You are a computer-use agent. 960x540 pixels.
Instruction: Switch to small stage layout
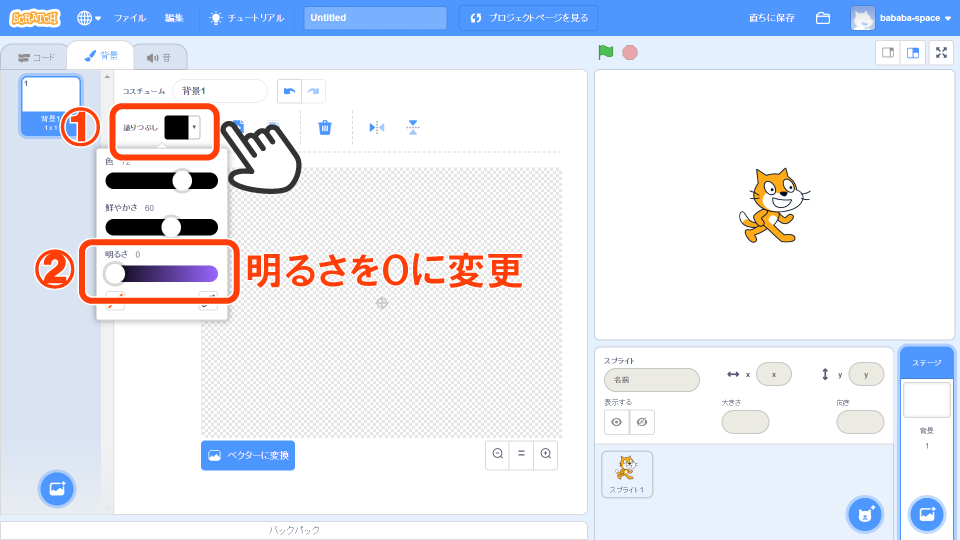887,52
